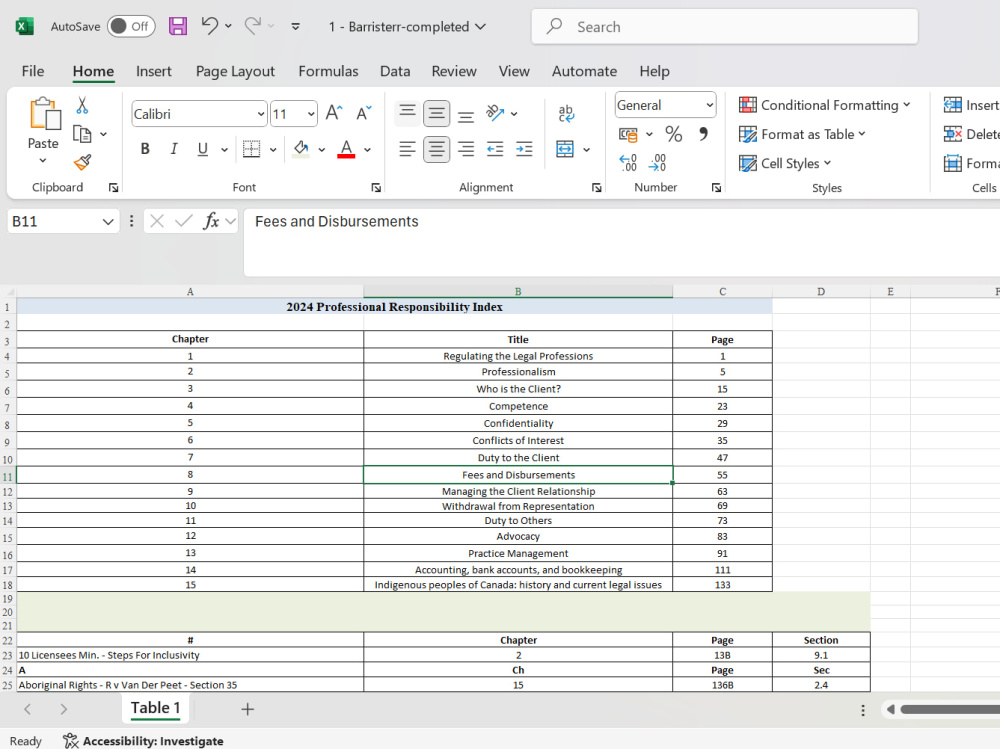Add new sheet with plus icon
The width and height of the screenshot is (1000, 749).
click(x=247, y=709)
